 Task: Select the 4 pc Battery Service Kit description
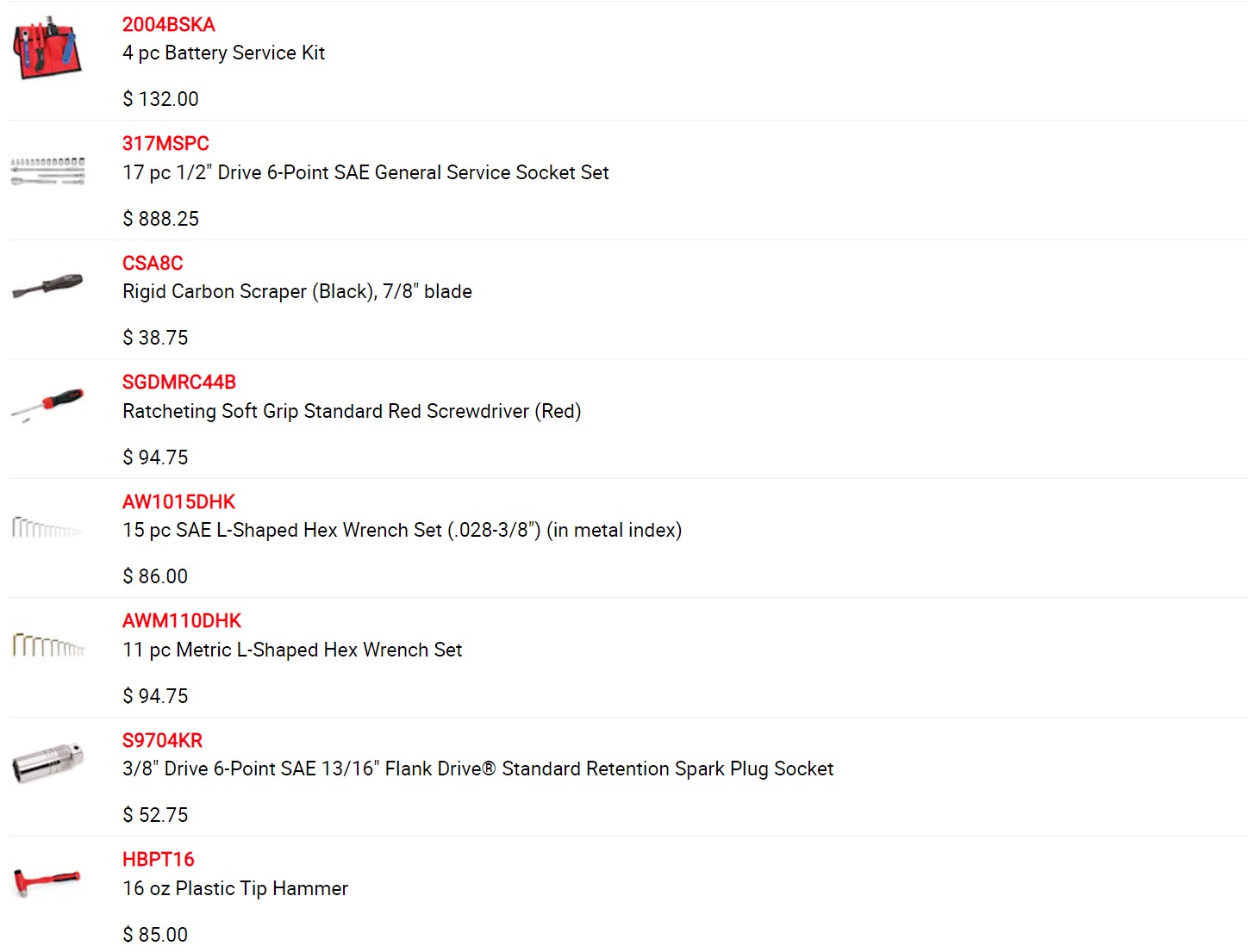click(x=223, y=53)
